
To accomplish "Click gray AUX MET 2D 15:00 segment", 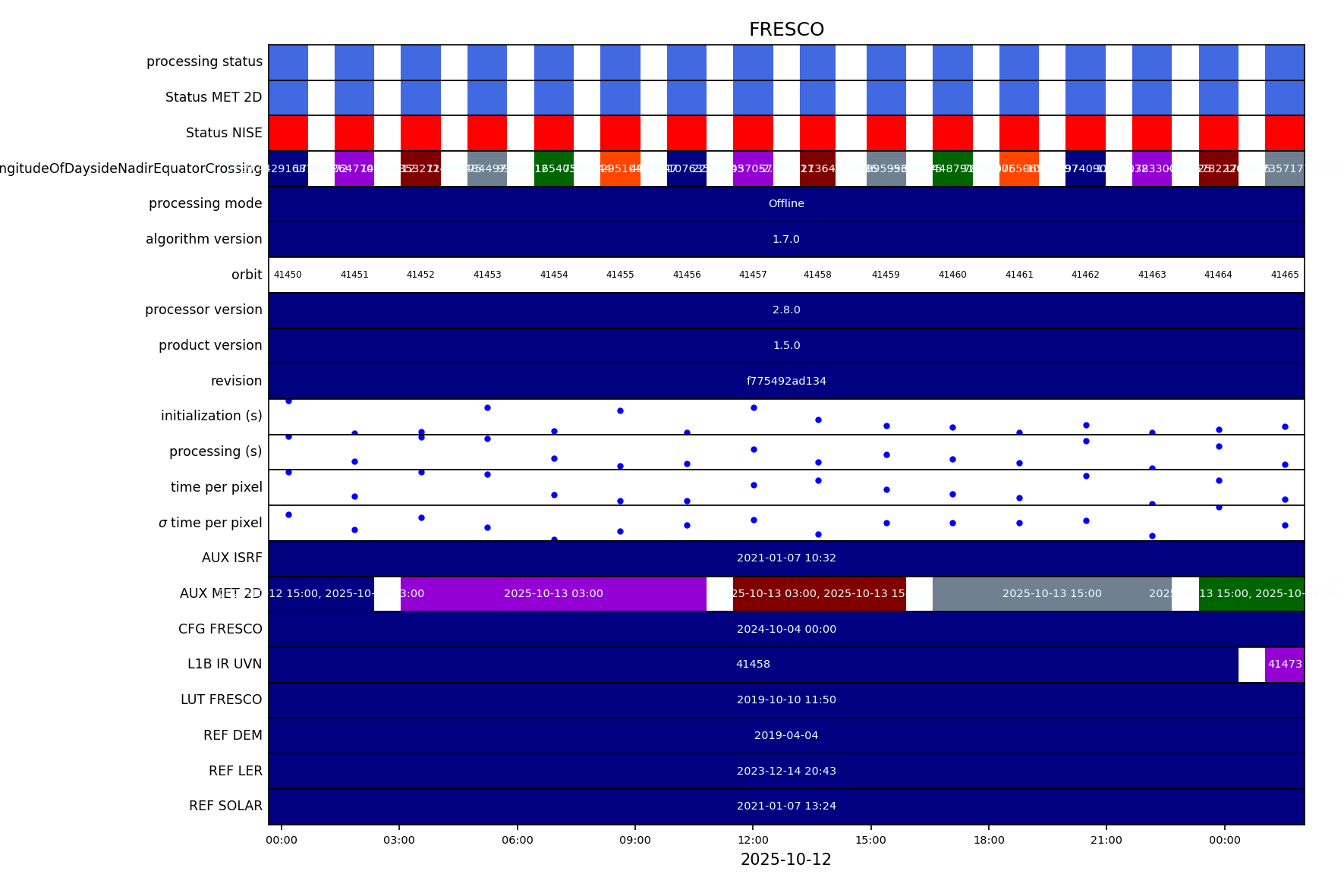I will click(x=1051, y=593).
